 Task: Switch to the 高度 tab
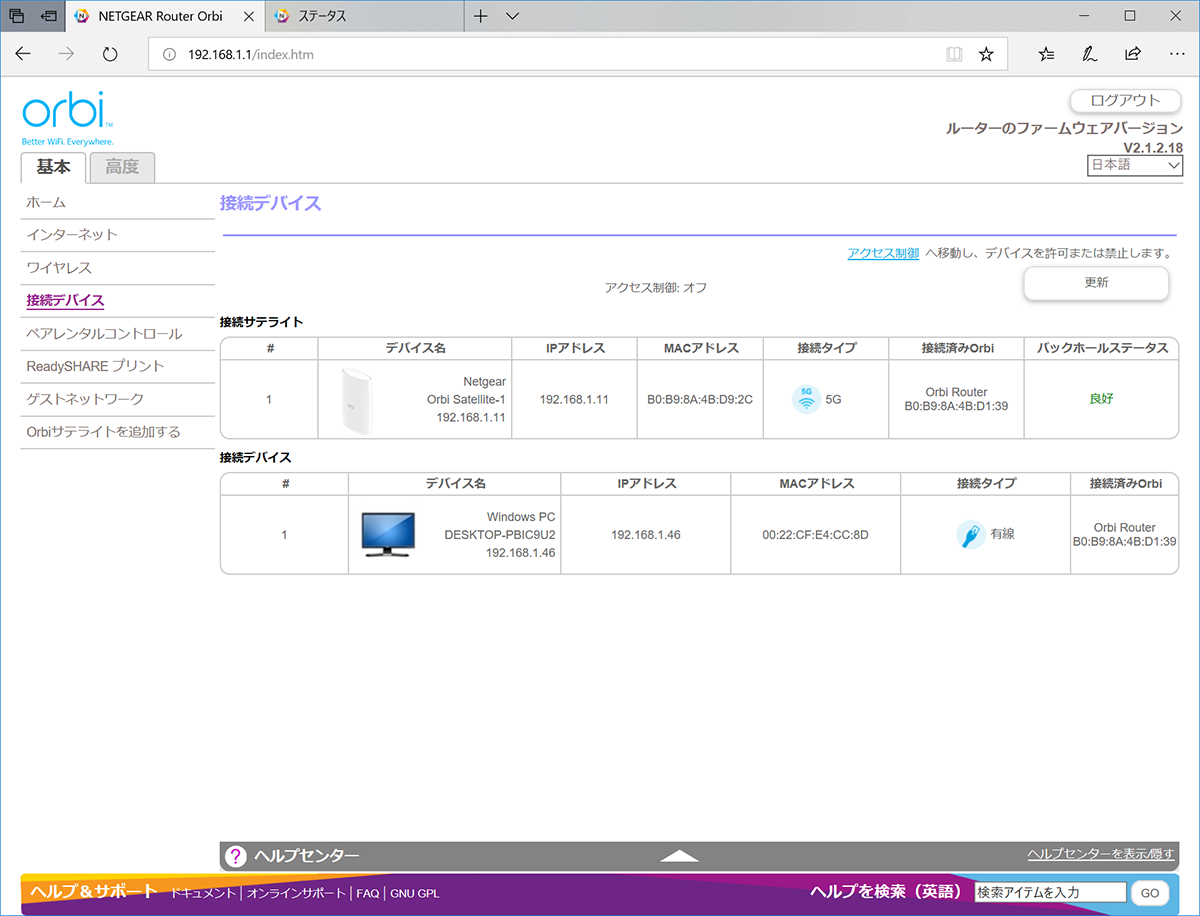122,167
